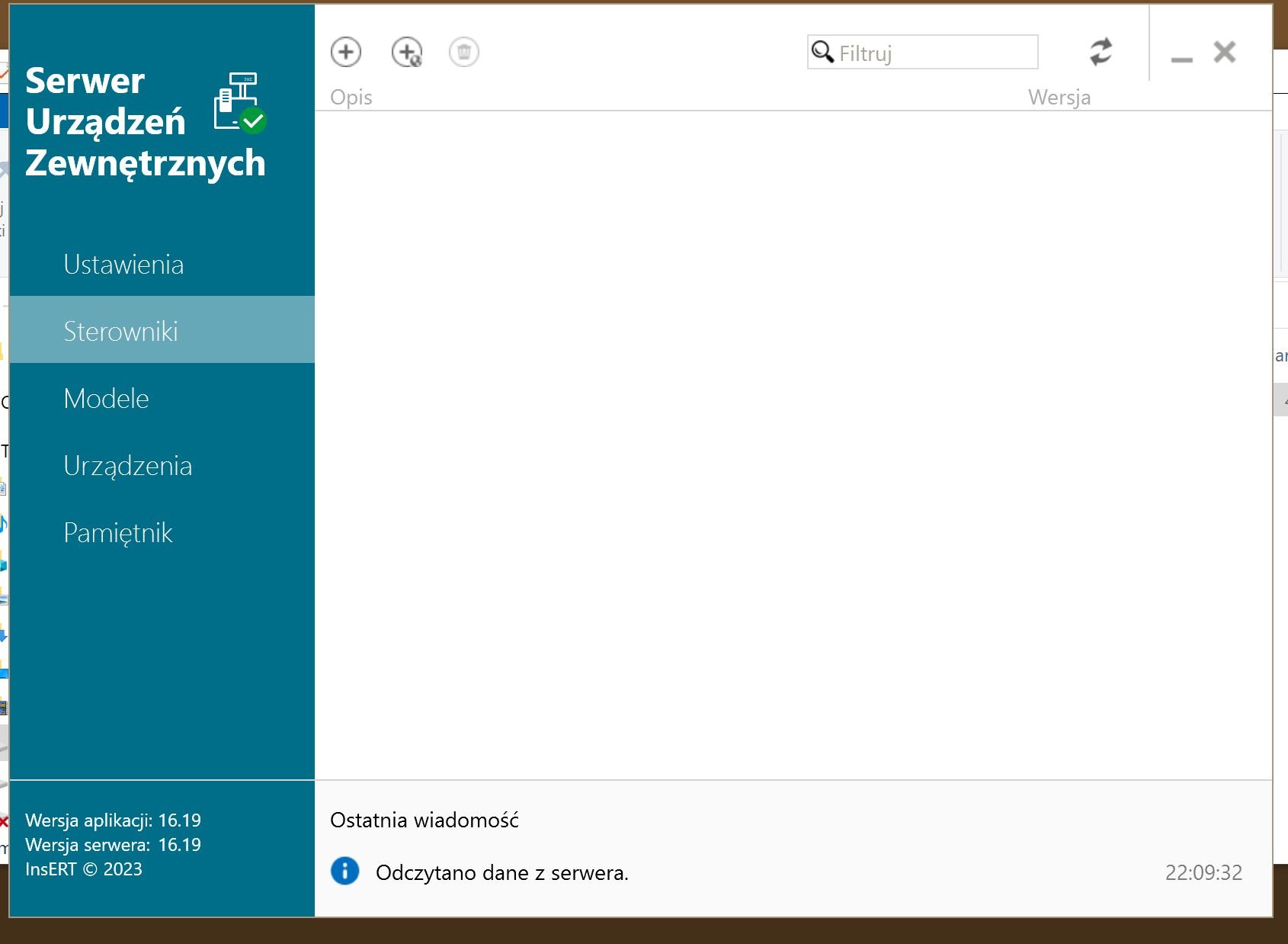Click the greyed-out trash delete icon
The width and height of the screenshot is (1288, 944).
click(464, 53)
